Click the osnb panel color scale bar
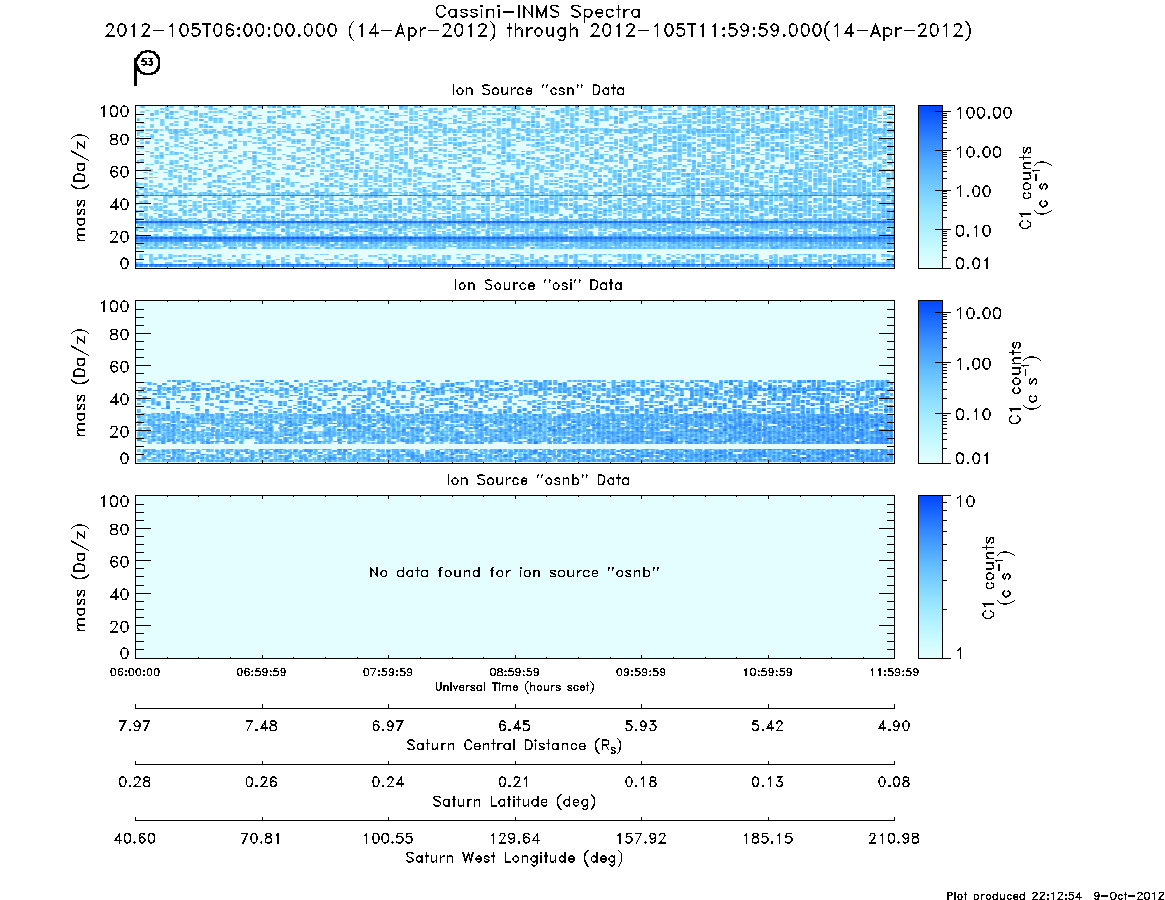Image resolution: width=1165 pixels, height=900 pixels. [x=930, y=577]
